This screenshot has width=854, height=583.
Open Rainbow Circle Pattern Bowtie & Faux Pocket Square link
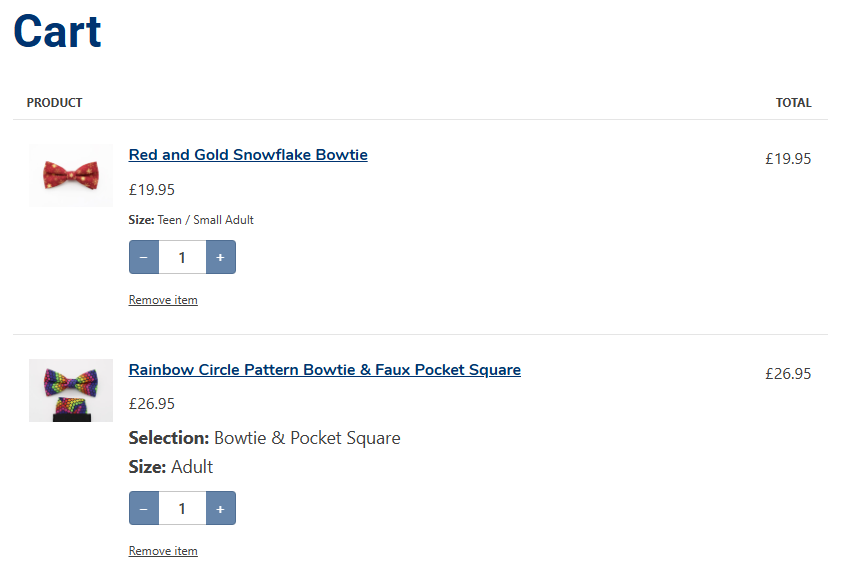coord(324,370)
